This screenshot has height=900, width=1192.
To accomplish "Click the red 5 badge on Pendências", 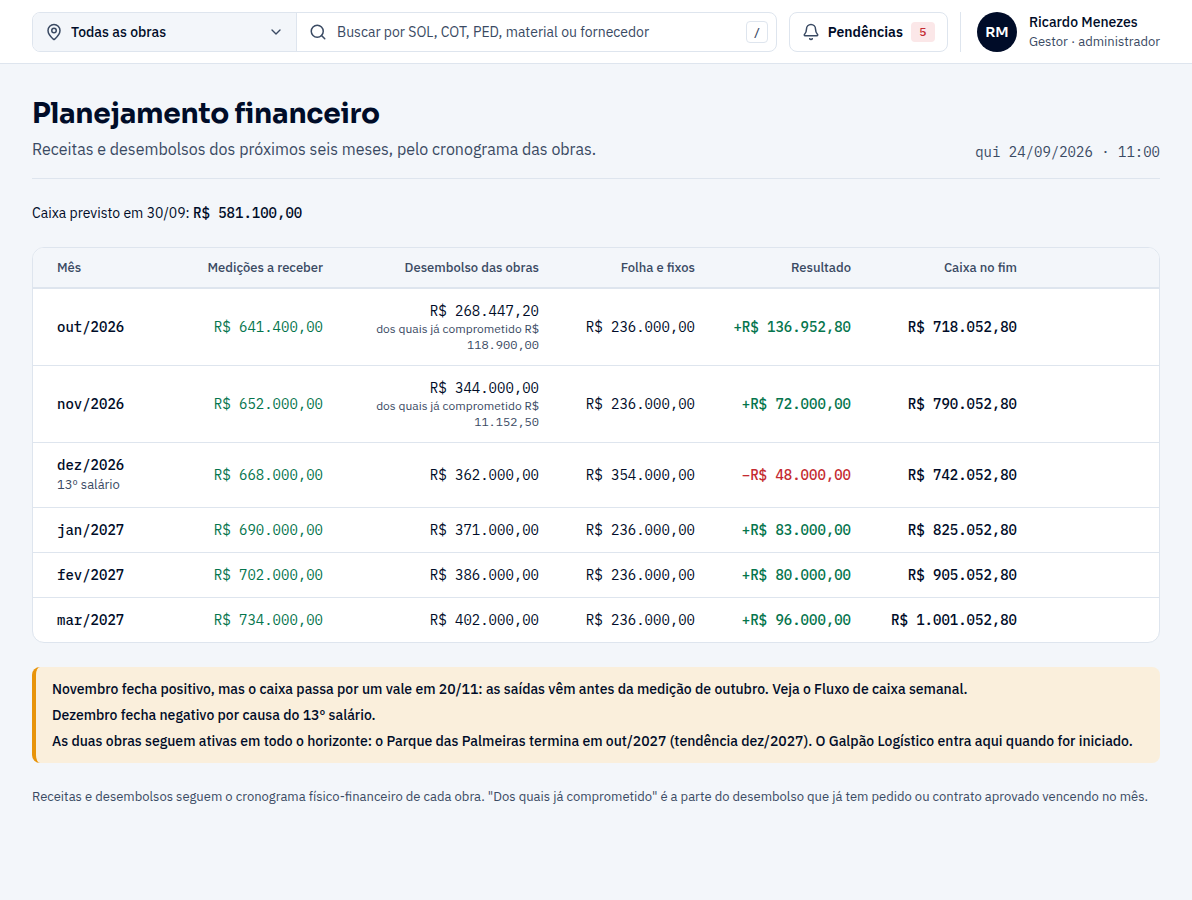I will (x=923, y=32).
